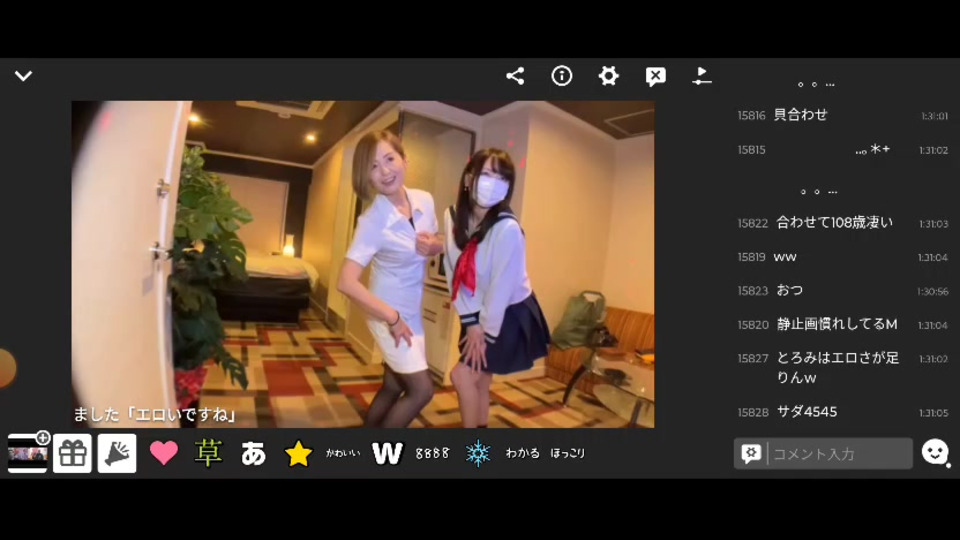
Task: Open the smiley emoji picker
Action: [935, 452]
